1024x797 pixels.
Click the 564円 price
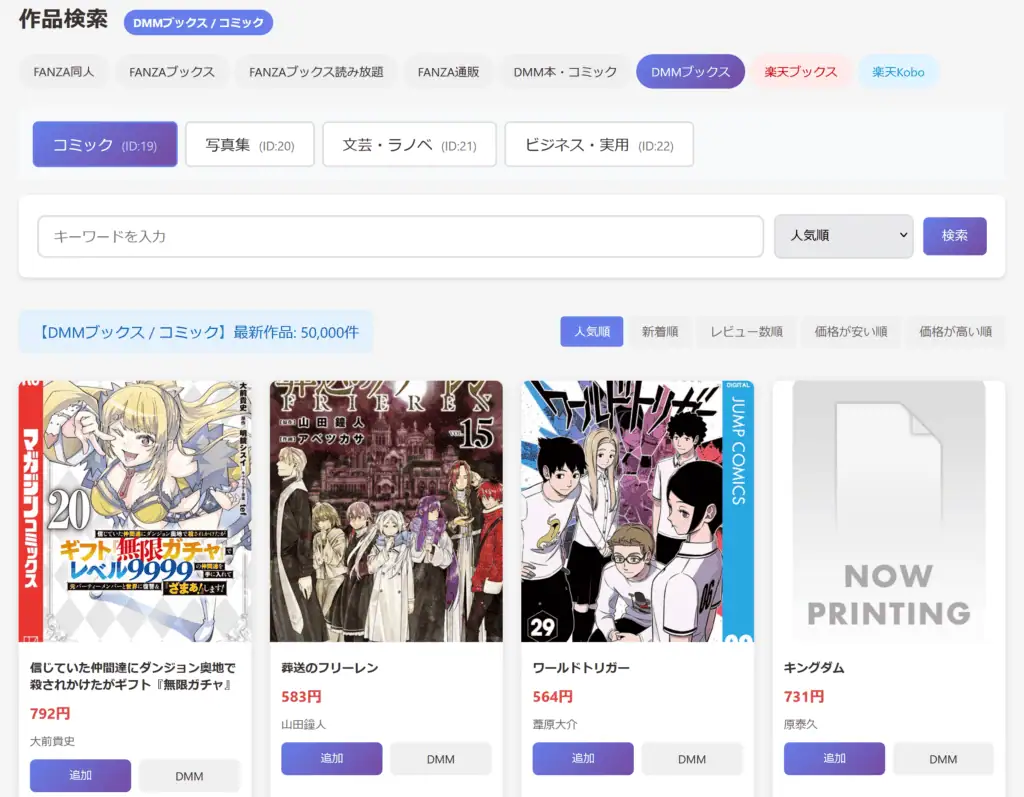click(x=552, y=696)
